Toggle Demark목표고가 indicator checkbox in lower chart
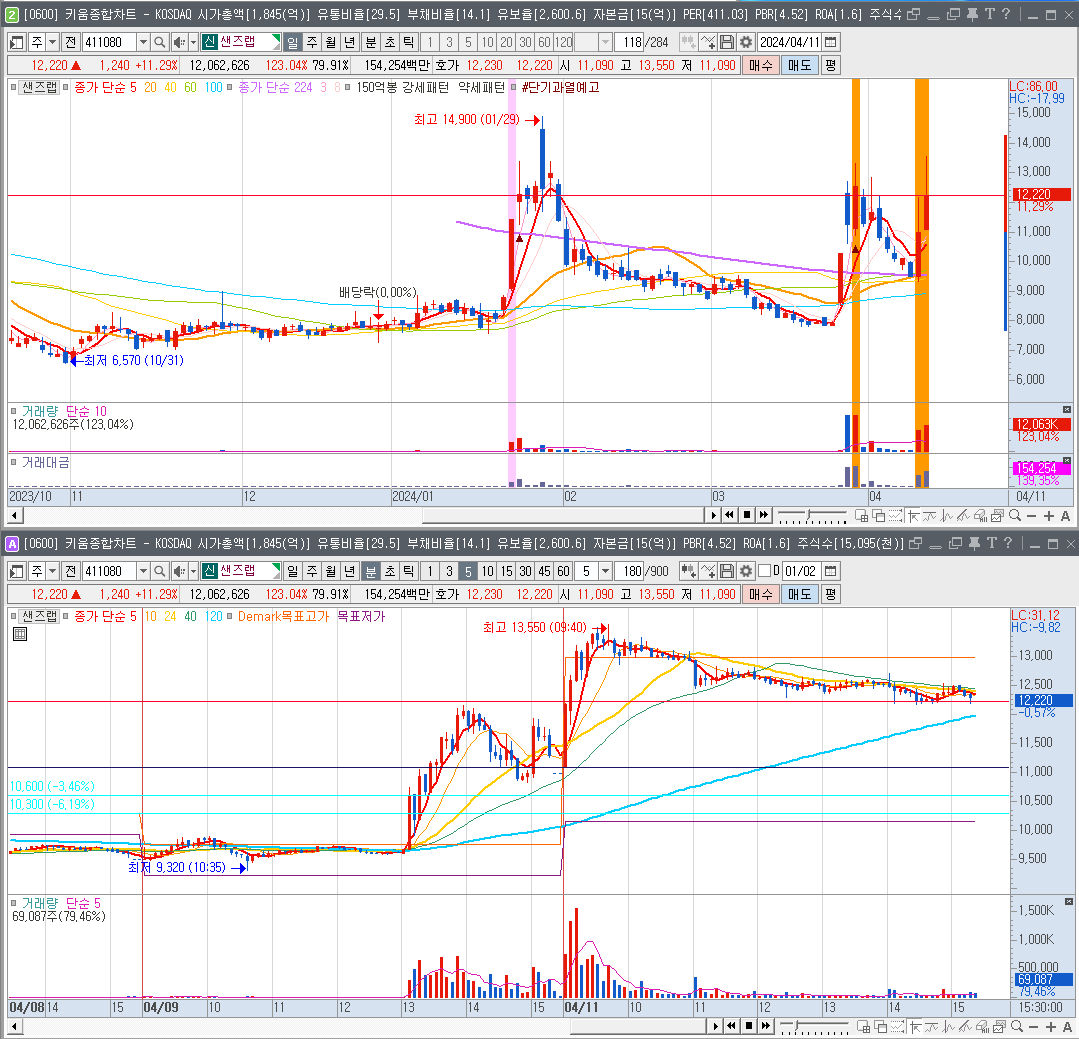The height and width of the screenshot is (1039, 1079). [x=230, y=617]
